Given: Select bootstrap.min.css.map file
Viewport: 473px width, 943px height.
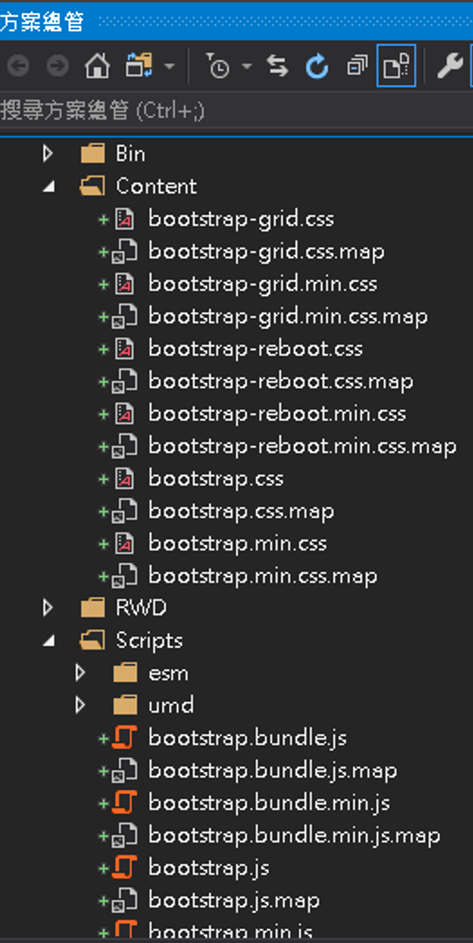Looking at the screenshot, I should point(262,576).
